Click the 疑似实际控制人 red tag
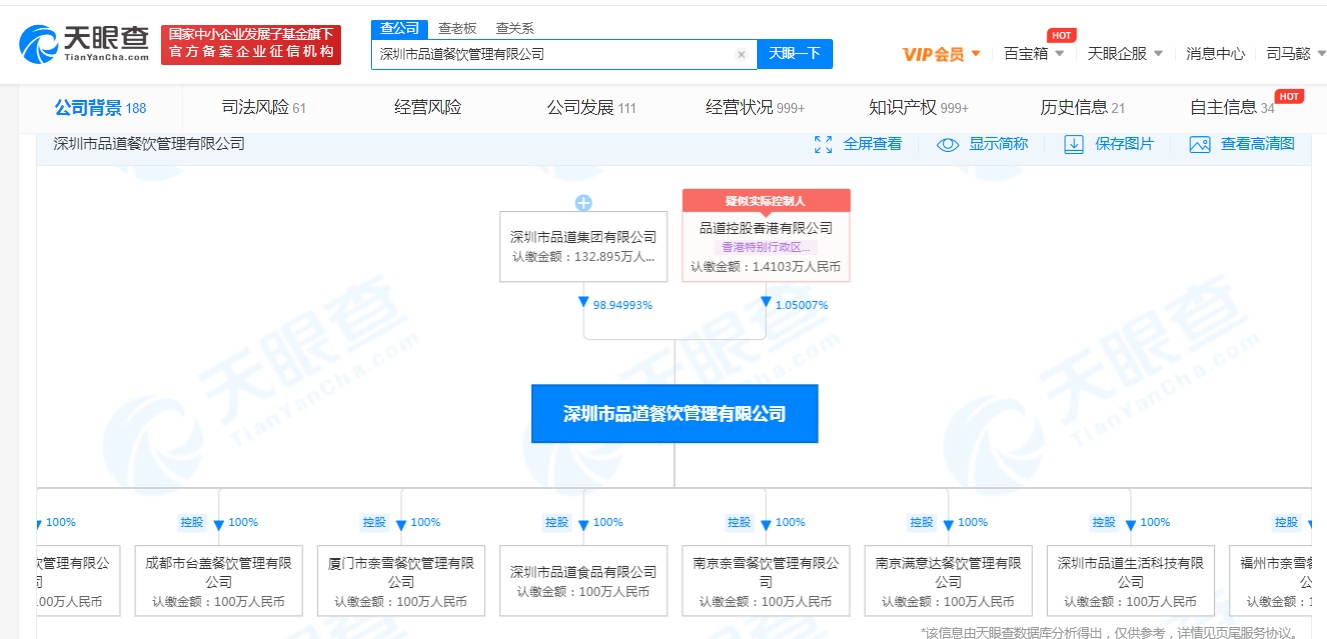Screen dimensions: 1327x639 pos(766,201)
